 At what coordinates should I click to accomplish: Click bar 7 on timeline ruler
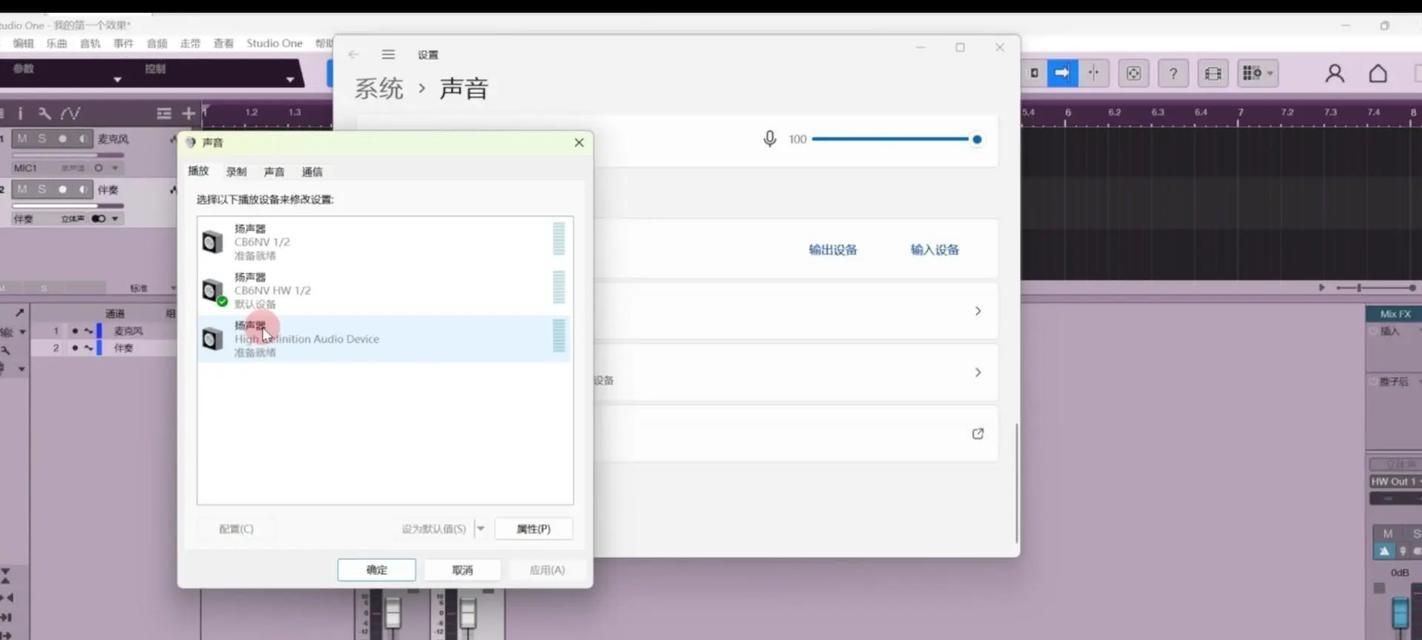[x=1240, y=112]
